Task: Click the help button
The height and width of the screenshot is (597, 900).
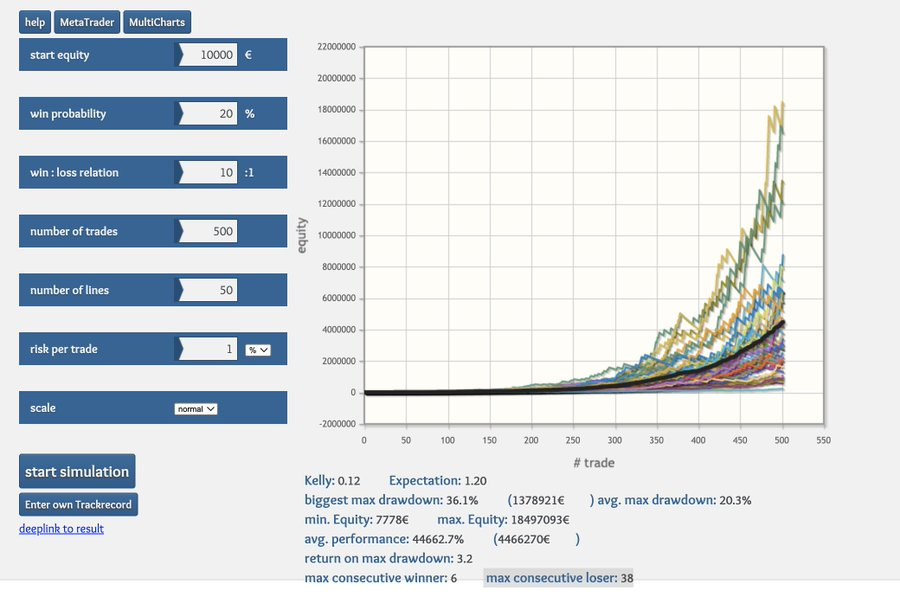Action: (x=35, y=22)
